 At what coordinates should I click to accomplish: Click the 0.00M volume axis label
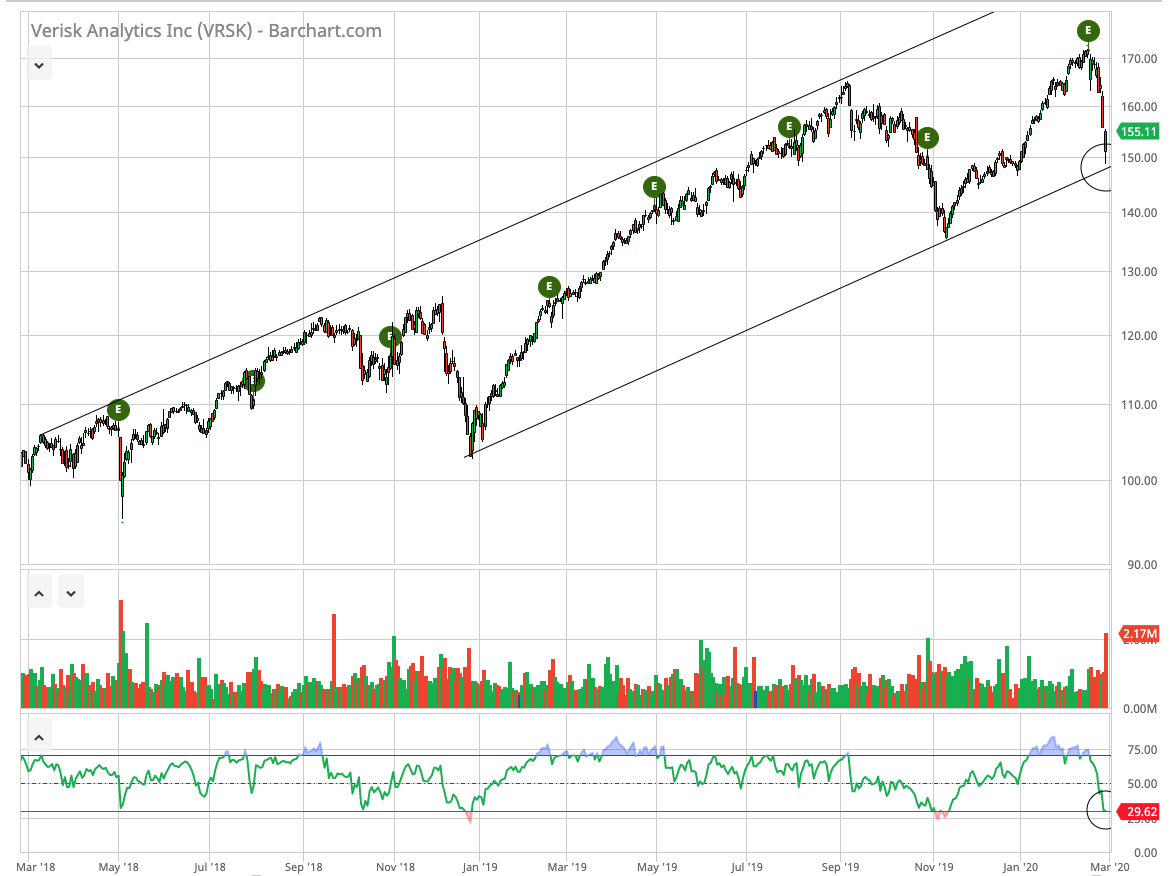coord(1140,708)
